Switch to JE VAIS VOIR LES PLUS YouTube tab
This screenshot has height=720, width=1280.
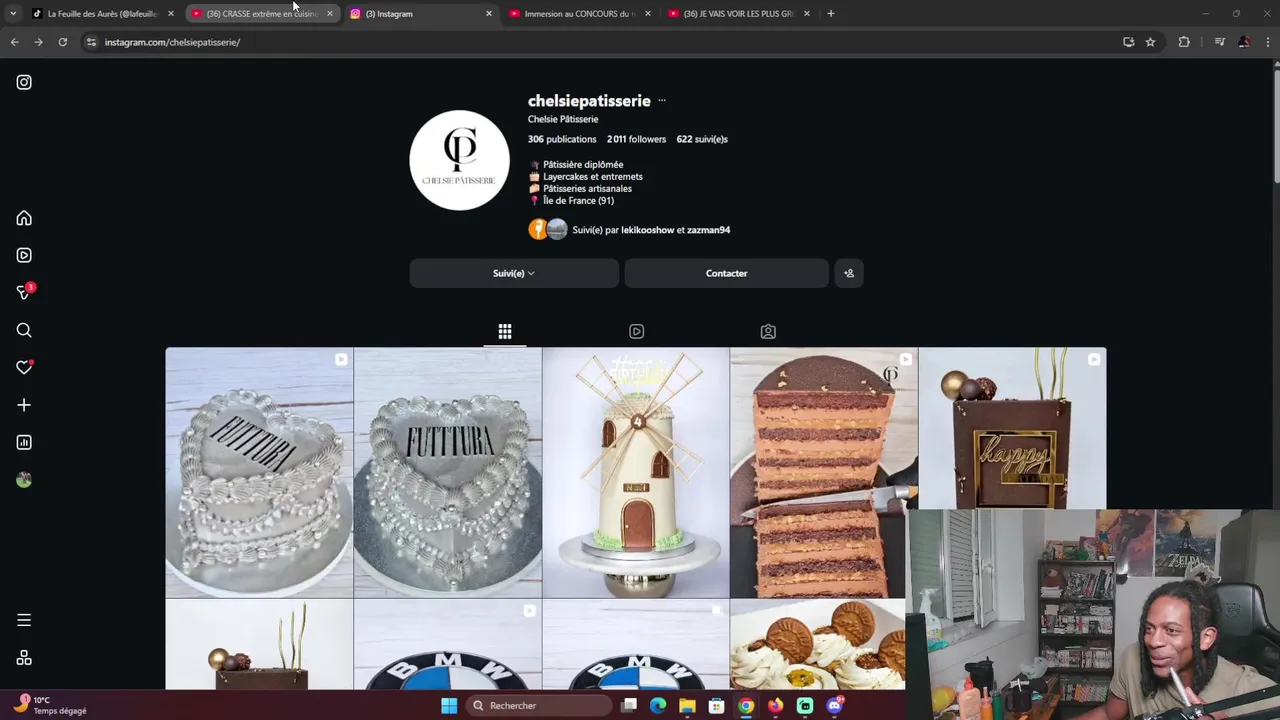tap(738, 14)
